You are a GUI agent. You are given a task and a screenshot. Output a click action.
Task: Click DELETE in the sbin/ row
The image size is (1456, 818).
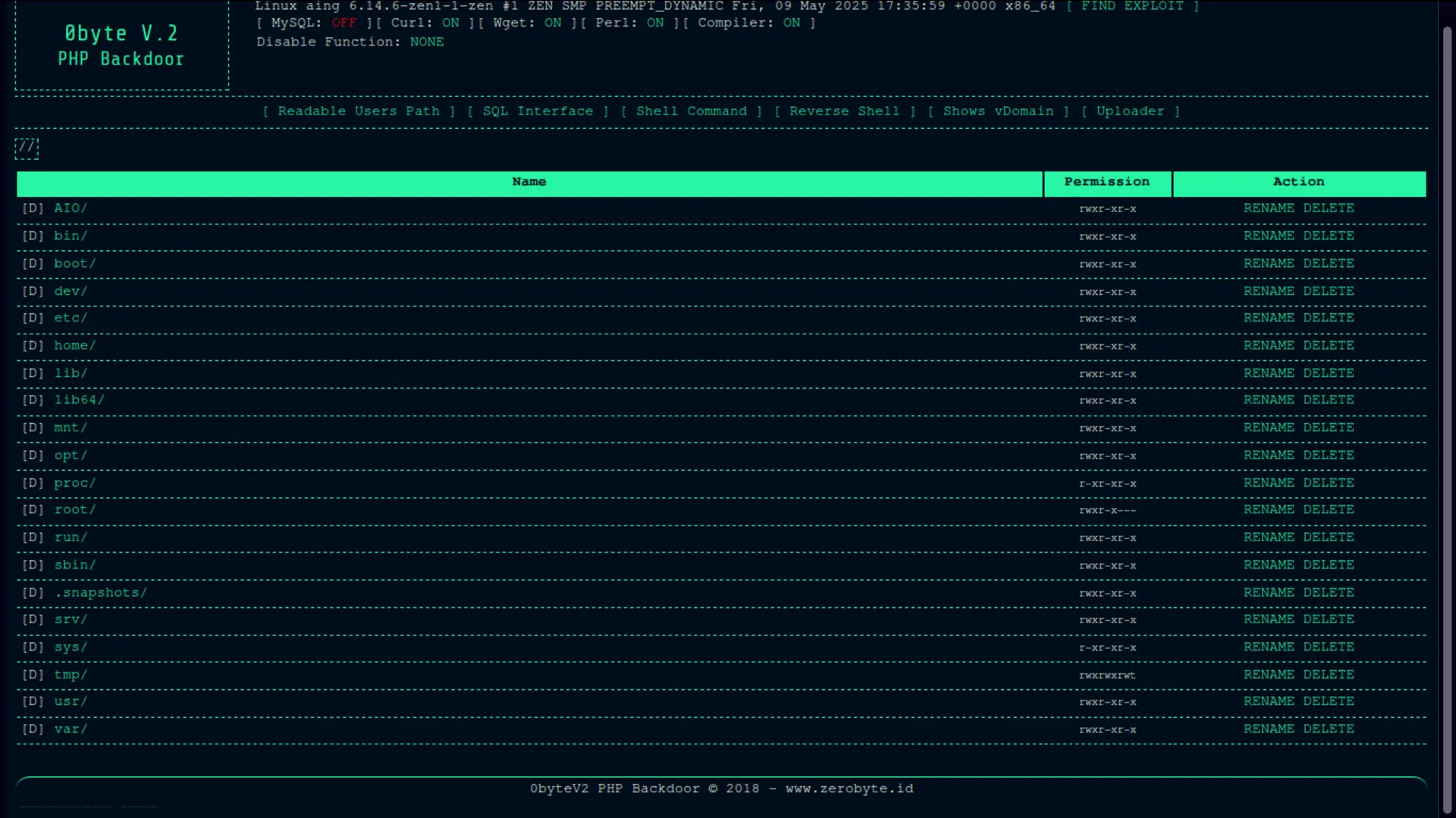[1329, 565]
